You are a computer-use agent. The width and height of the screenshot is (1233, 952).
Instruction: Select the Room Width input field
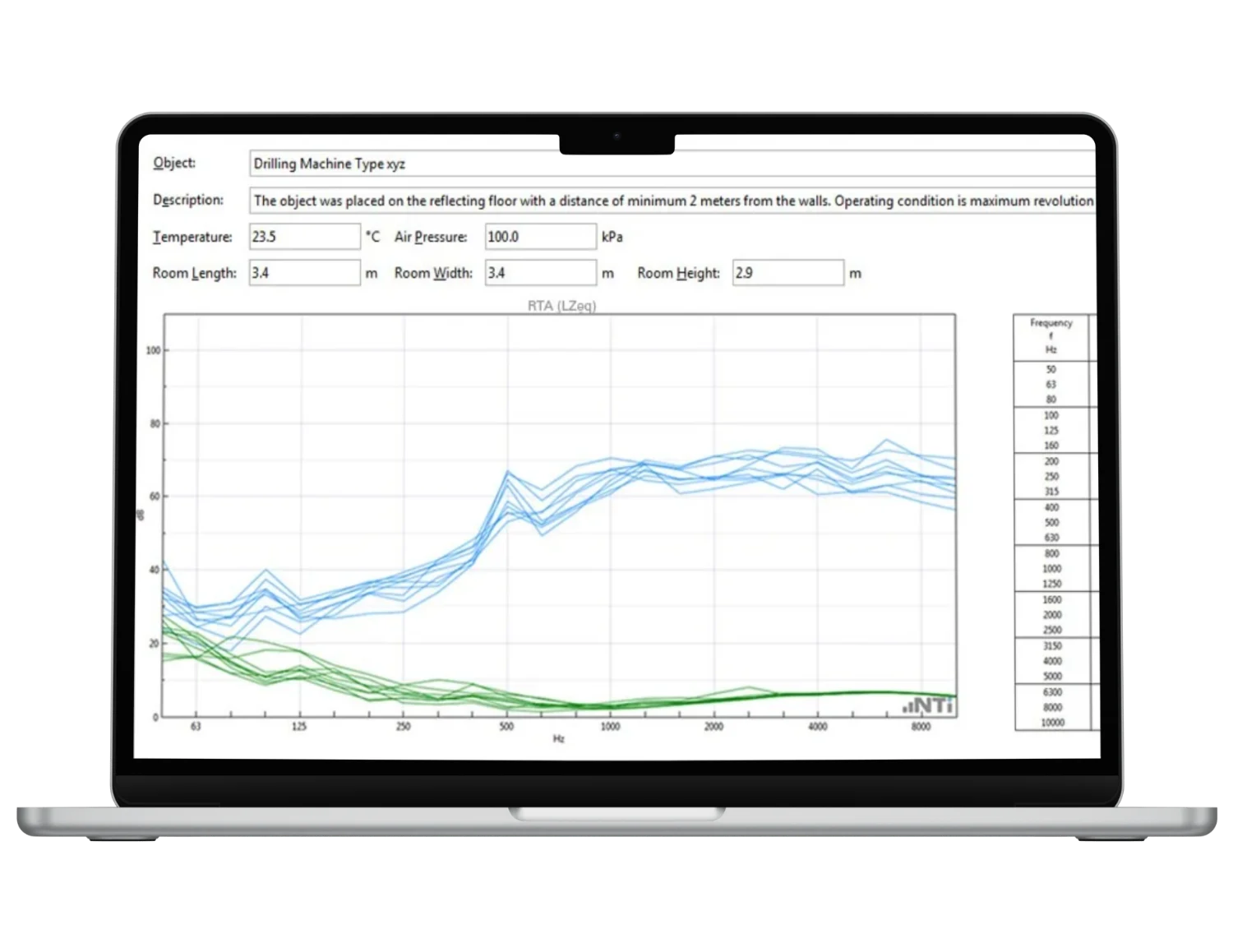click(540, 273)
